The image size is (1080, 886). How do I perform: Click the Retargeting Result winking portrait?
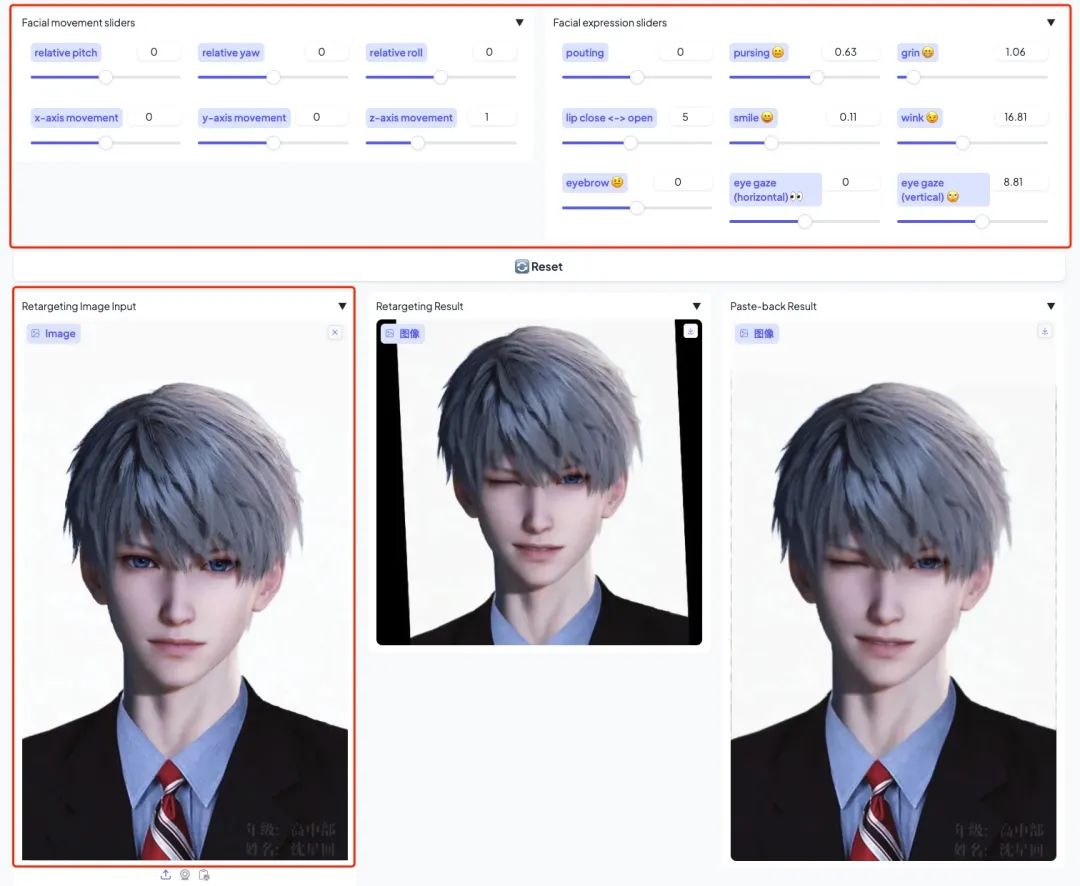pyautogui.click(x=539, y=482)
